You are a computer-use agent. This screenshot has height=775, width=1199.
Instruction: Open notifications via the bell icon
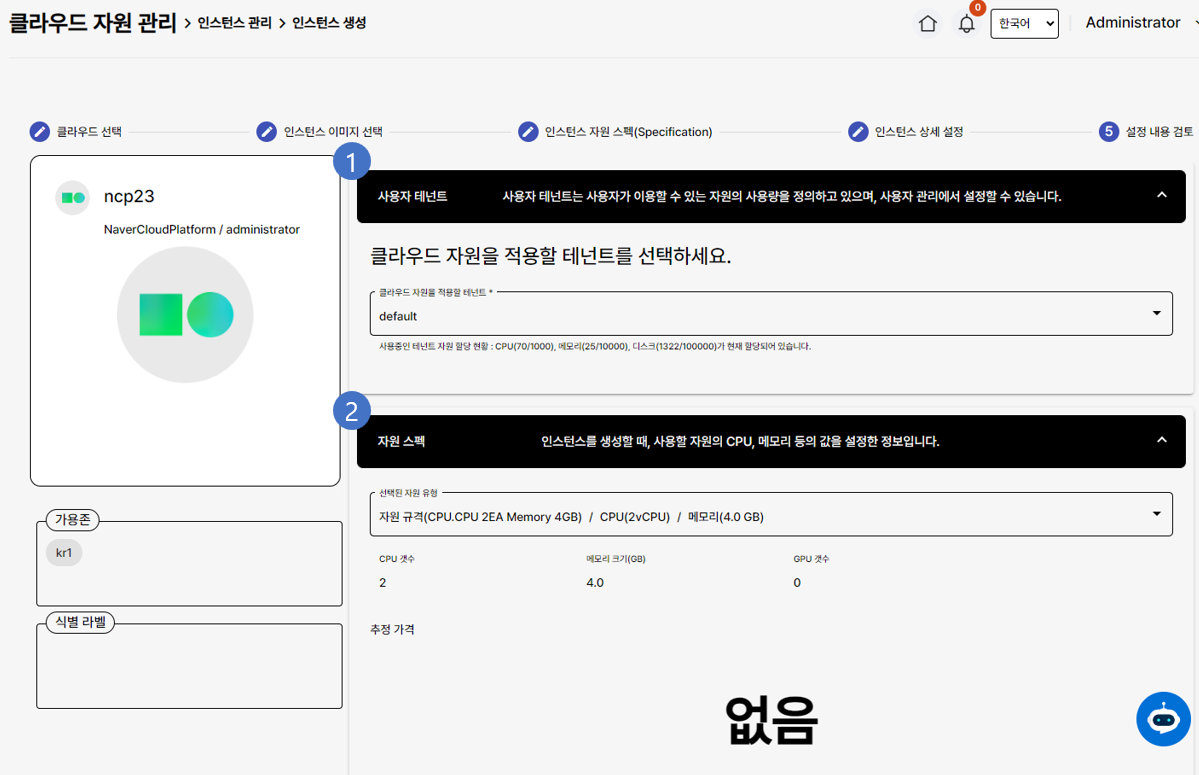point(966,23)
